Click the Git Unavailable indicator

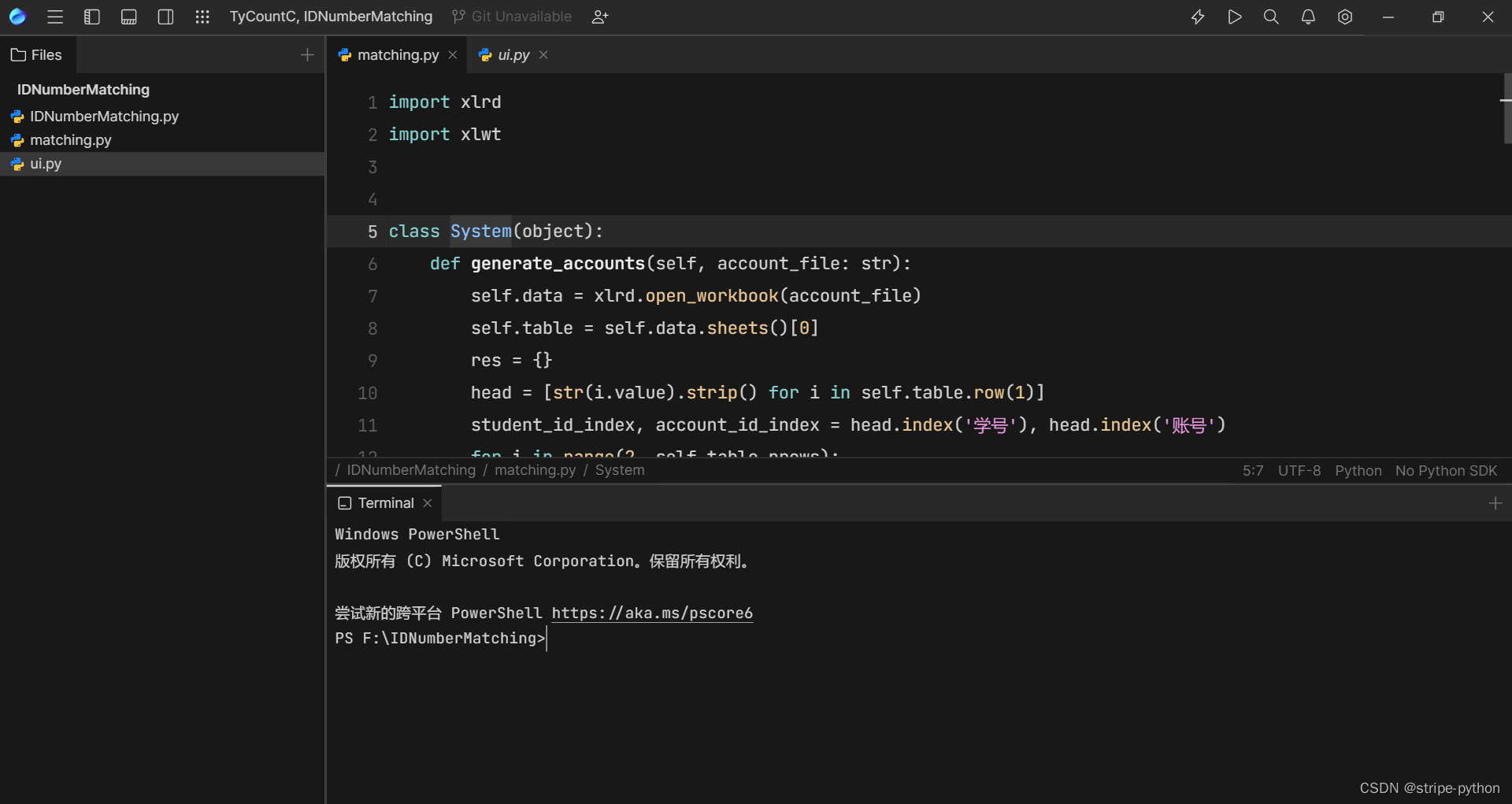512,17
